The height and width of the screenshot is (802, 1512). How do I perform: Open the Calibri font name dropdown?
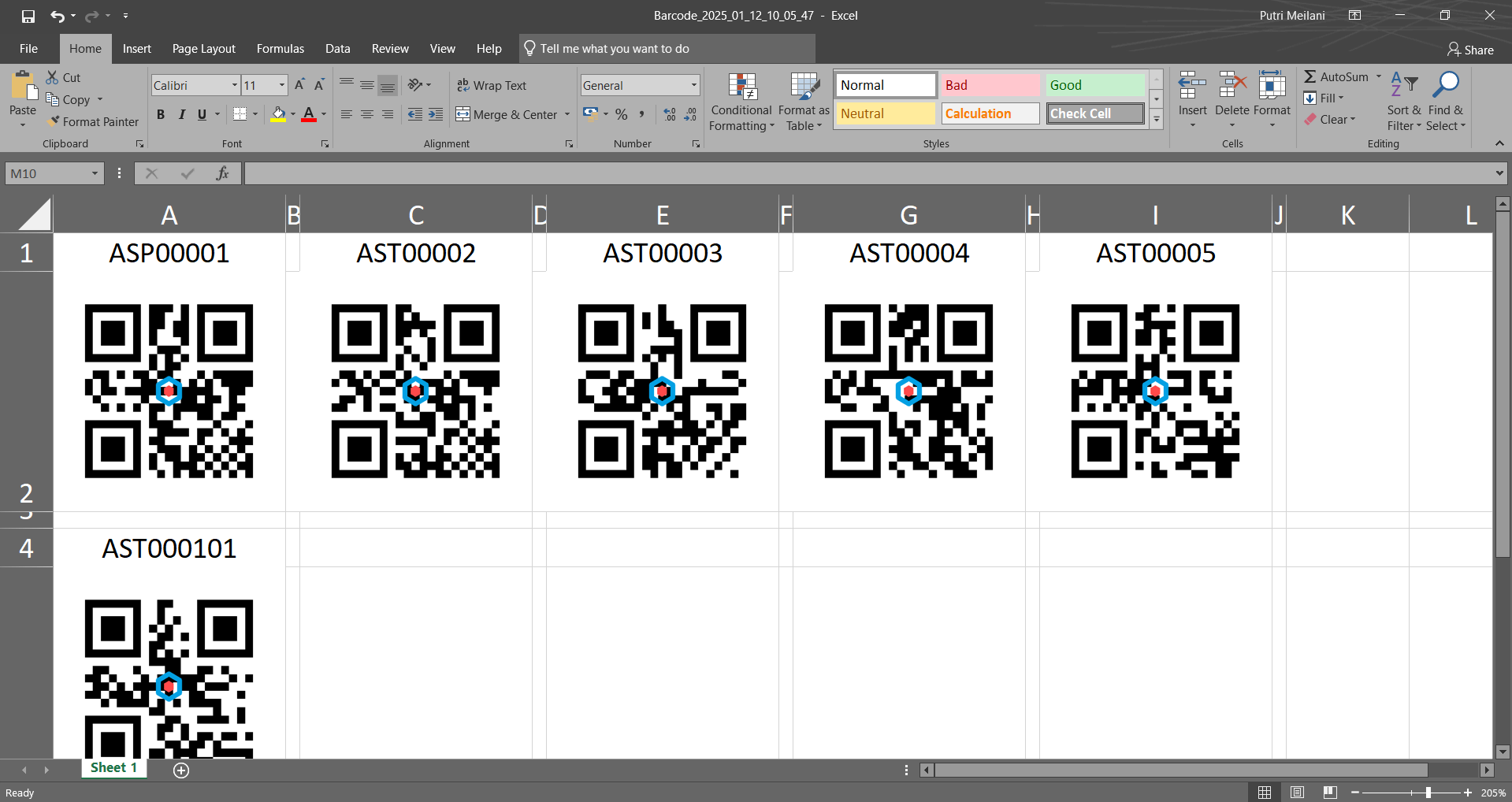coord(235,85)
